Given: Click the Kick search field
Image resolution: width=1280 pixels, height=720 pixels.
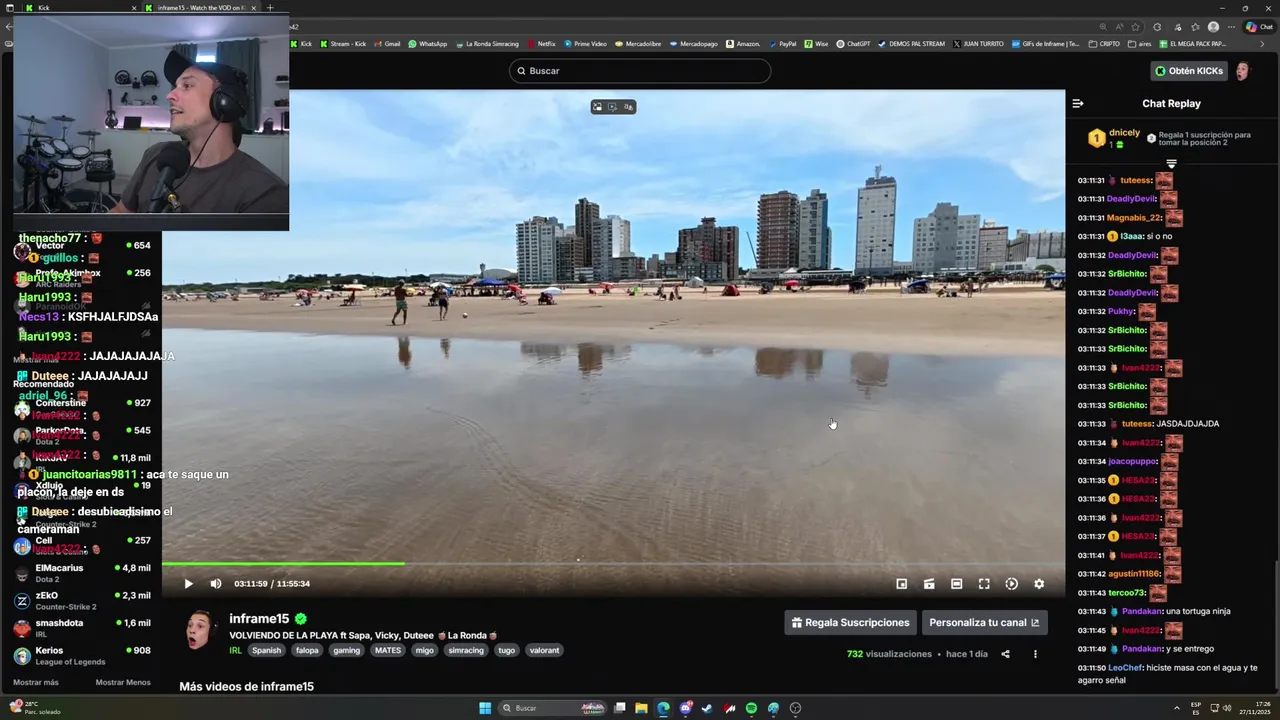Looking at the screenshot, I should 640,71.
